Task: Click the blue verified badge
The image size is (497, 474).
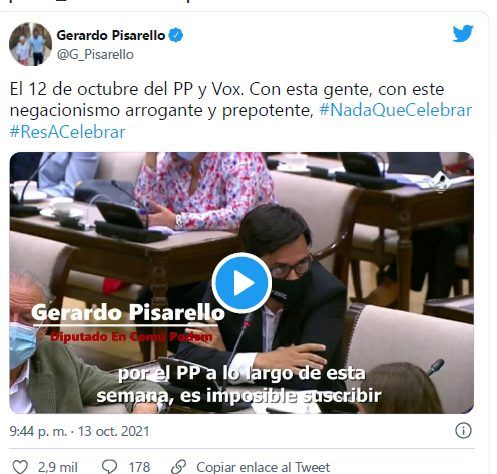Action: pyautogui.click(x=176, y=35)
